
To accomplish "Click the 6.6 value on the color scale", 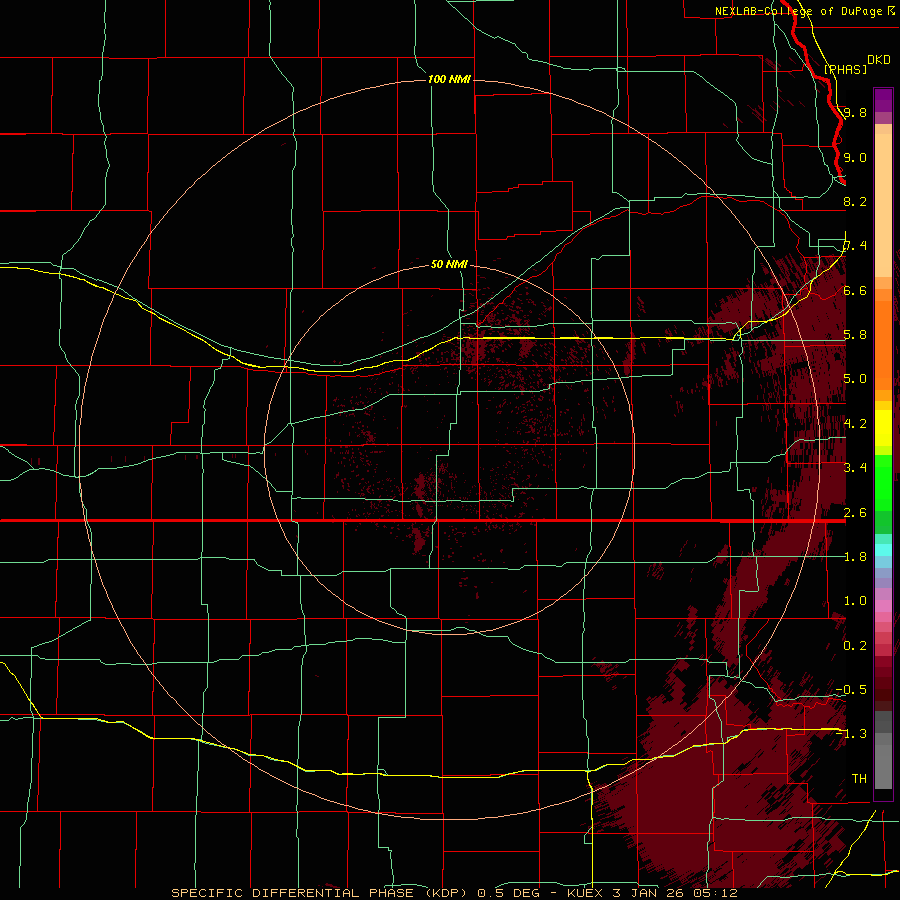I will [855, 290].
